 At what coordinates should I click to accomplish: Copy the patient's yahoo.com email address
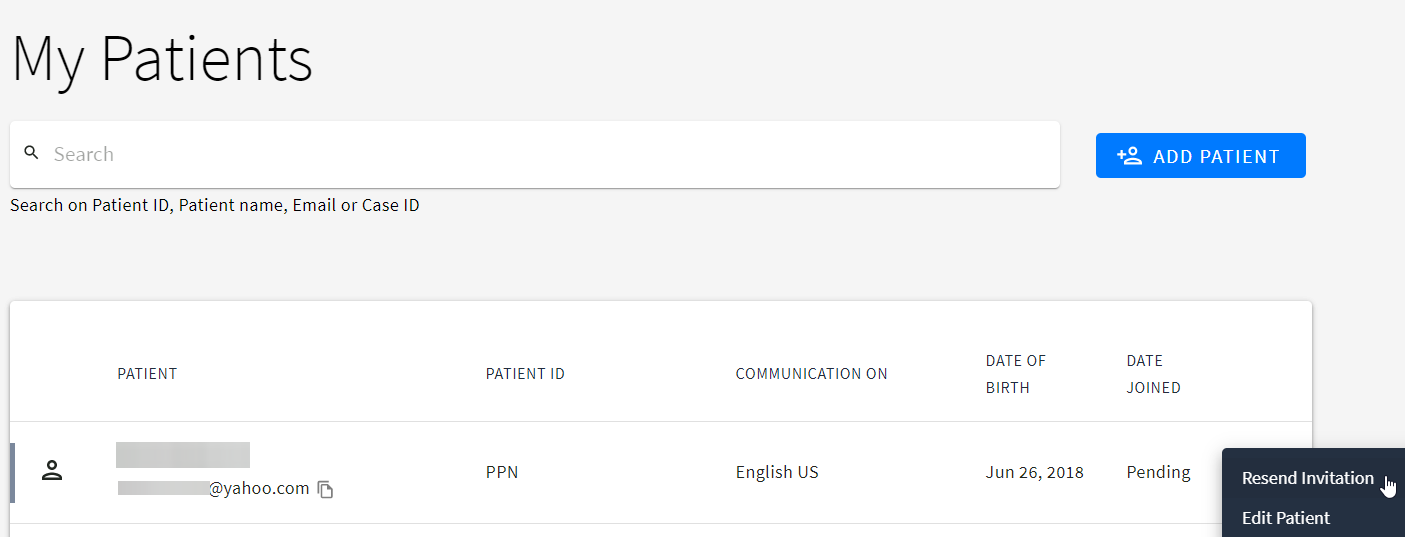click(325, 489)
